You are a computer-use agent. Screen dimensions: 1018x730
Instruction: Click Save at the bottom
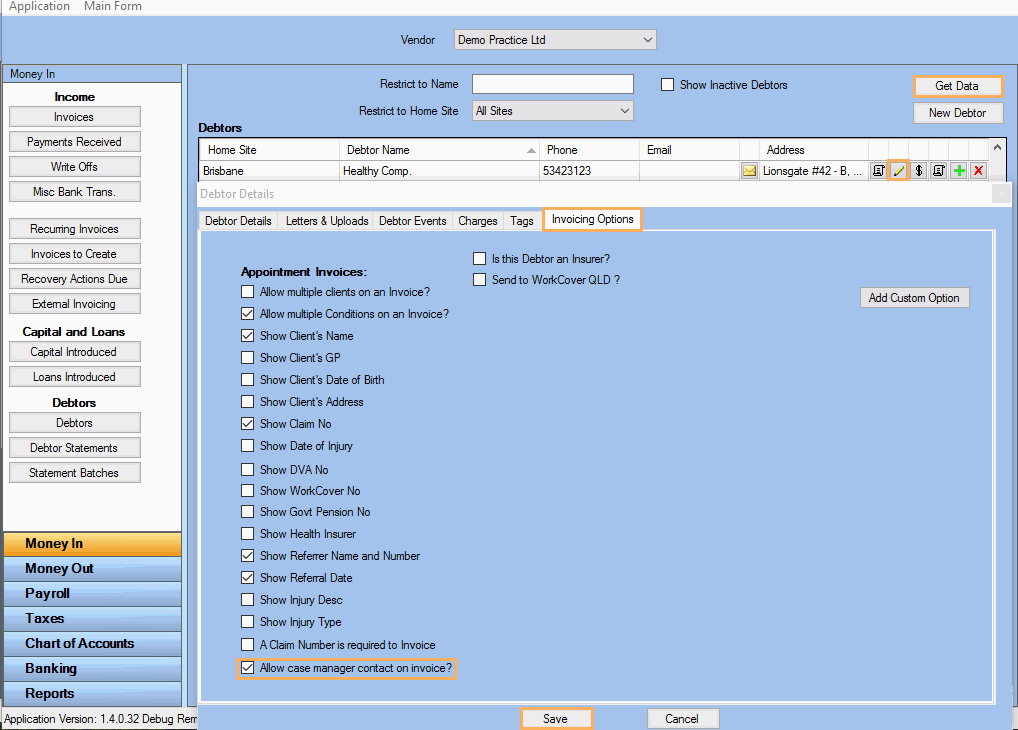click(x=556, y=718)
